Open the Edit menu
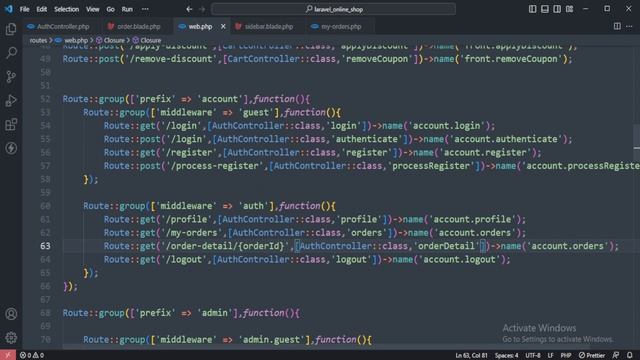 tap(42, 9)
